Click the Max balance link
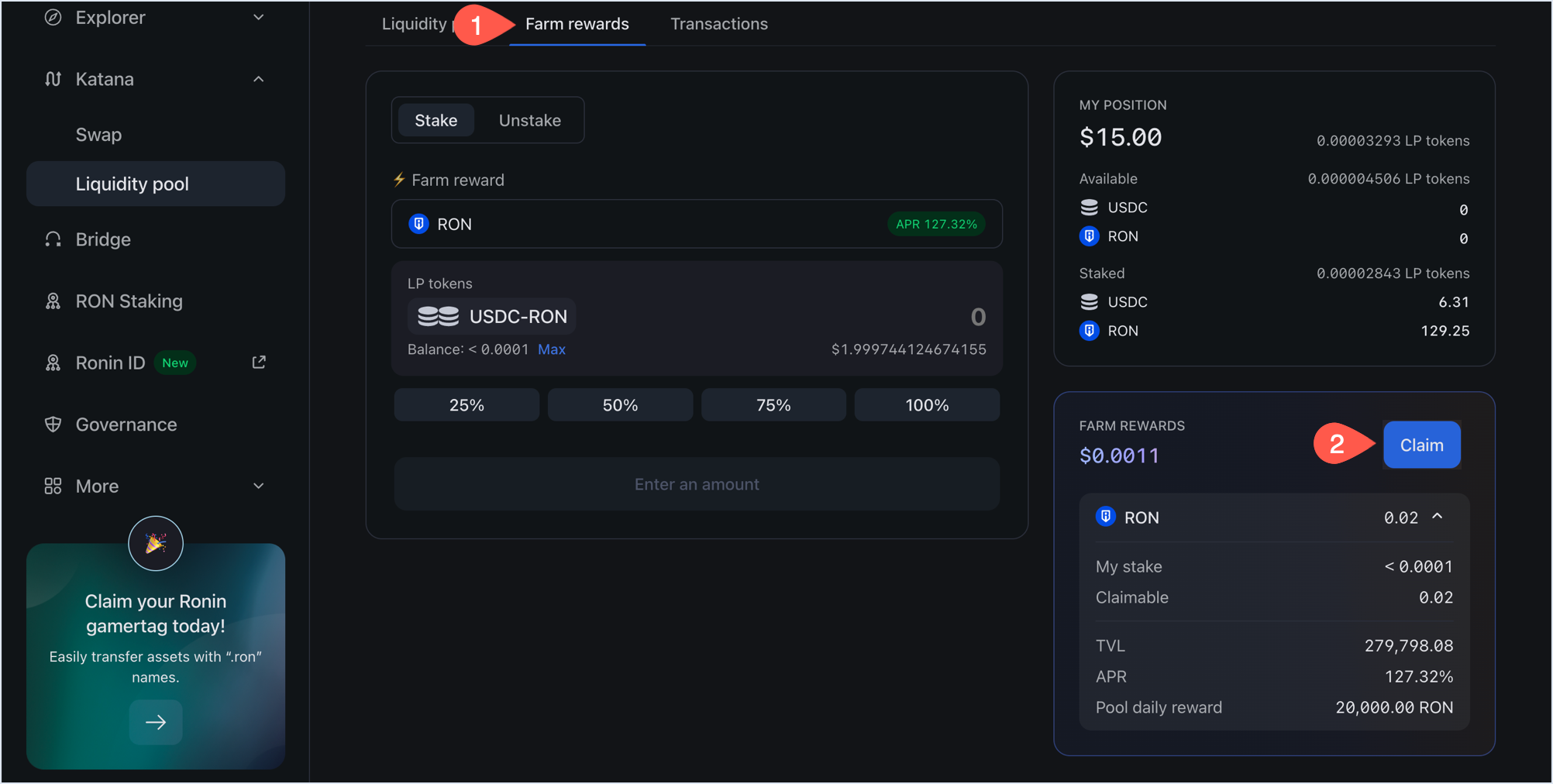Image resolution: width=1553 pixels, height=784 pixels. click(551, 349)
